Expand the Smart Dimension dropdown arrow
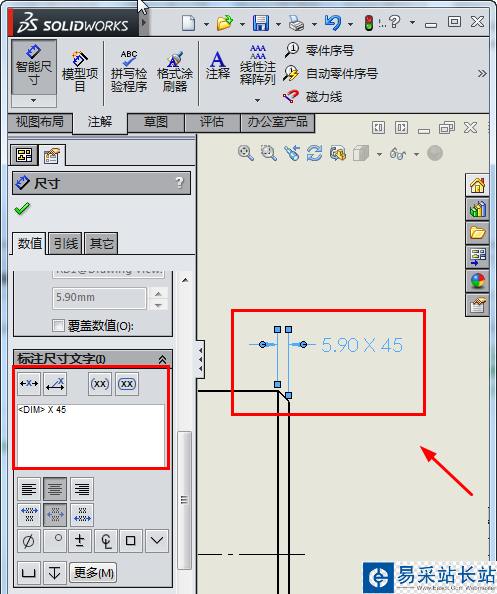Viewport: 497px width, 594px height. click(34, 101)
